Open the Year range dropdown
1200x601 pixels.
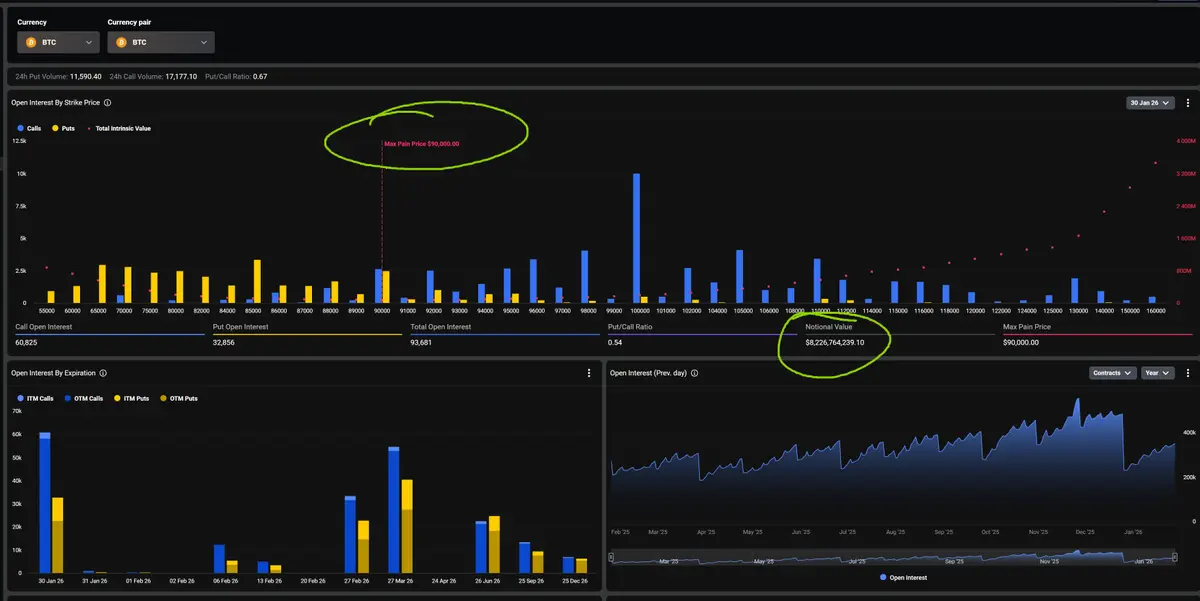pyautogui.click(x=1158, y=373)
